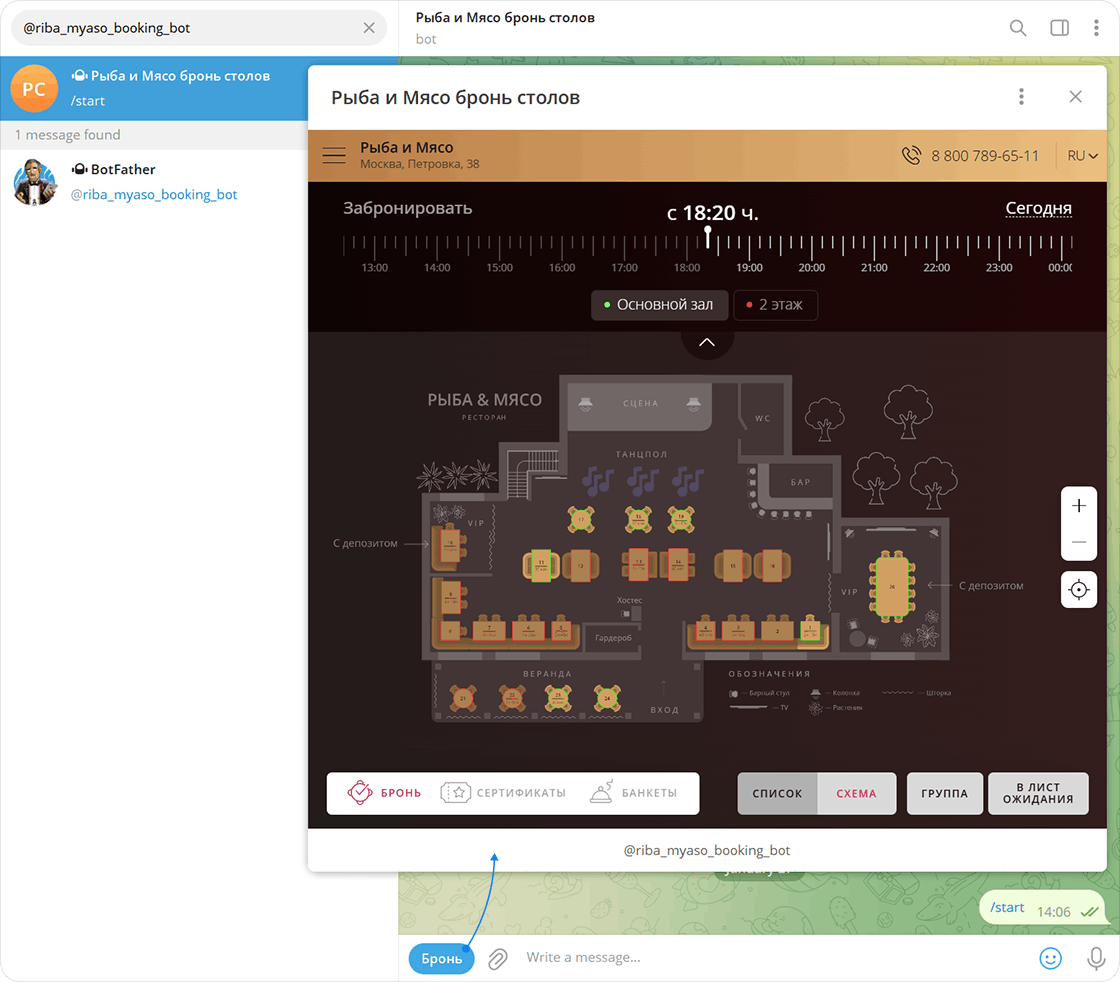This screenshot has height=982, width=1120.
Task: Select the 2 этаж hall
Action: tap(775, 305)
